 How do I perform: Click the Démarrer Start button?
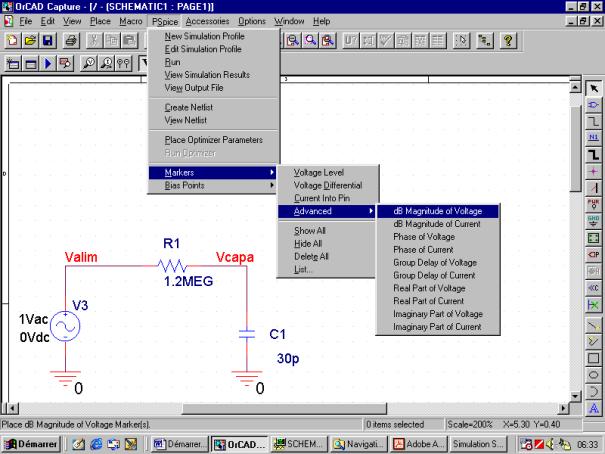point(31,444)
